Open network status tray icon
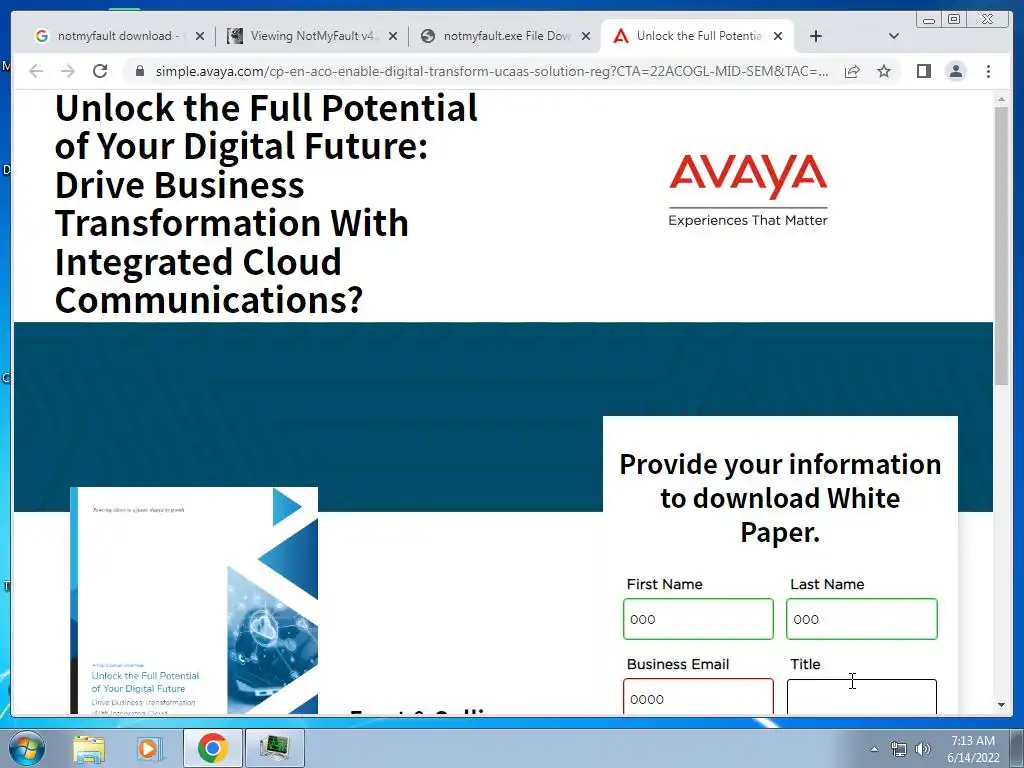This screenshot has width=1024, height=768. pos(899,749)
